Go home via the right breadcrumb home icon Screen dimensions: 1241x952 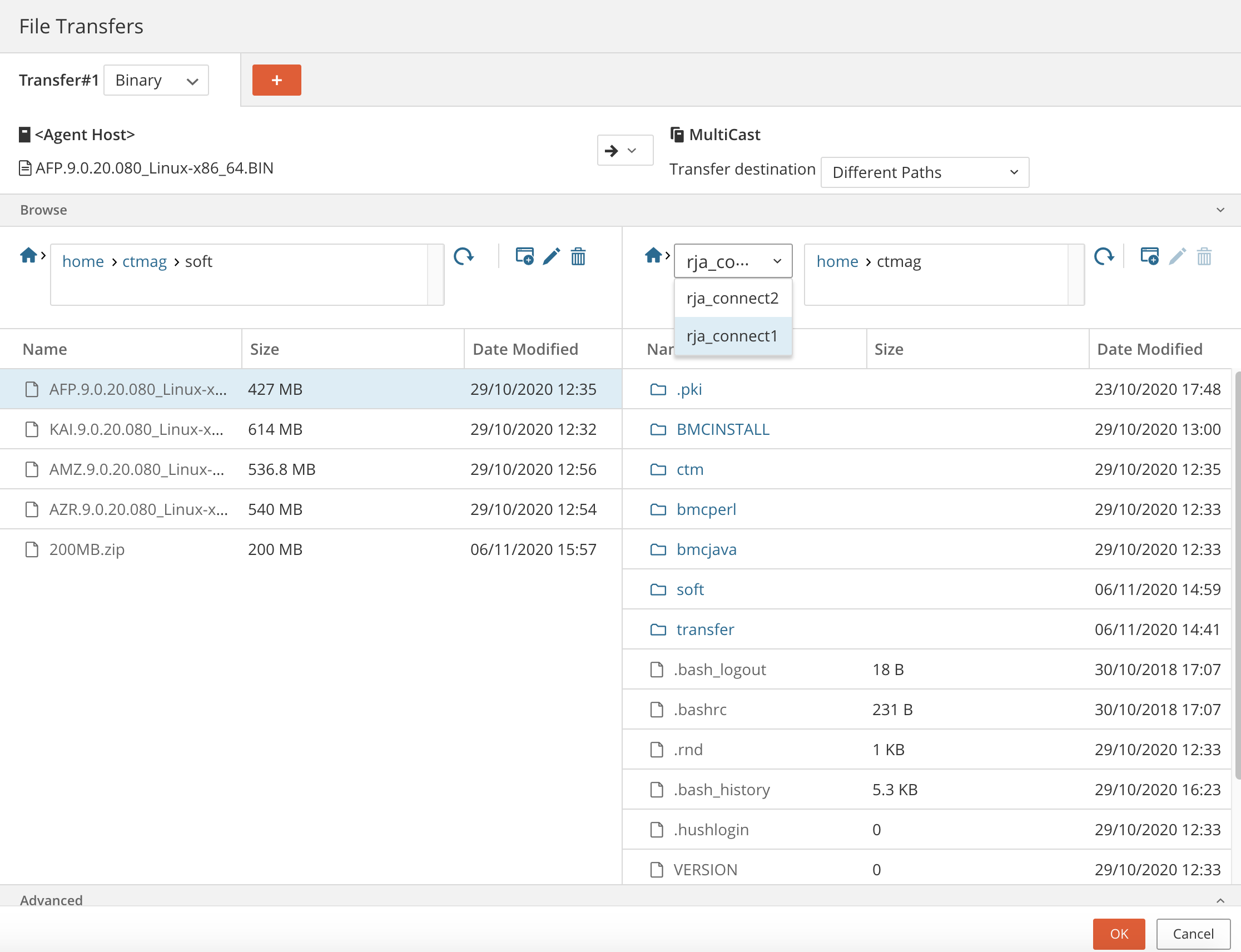[x=653, y=255]
